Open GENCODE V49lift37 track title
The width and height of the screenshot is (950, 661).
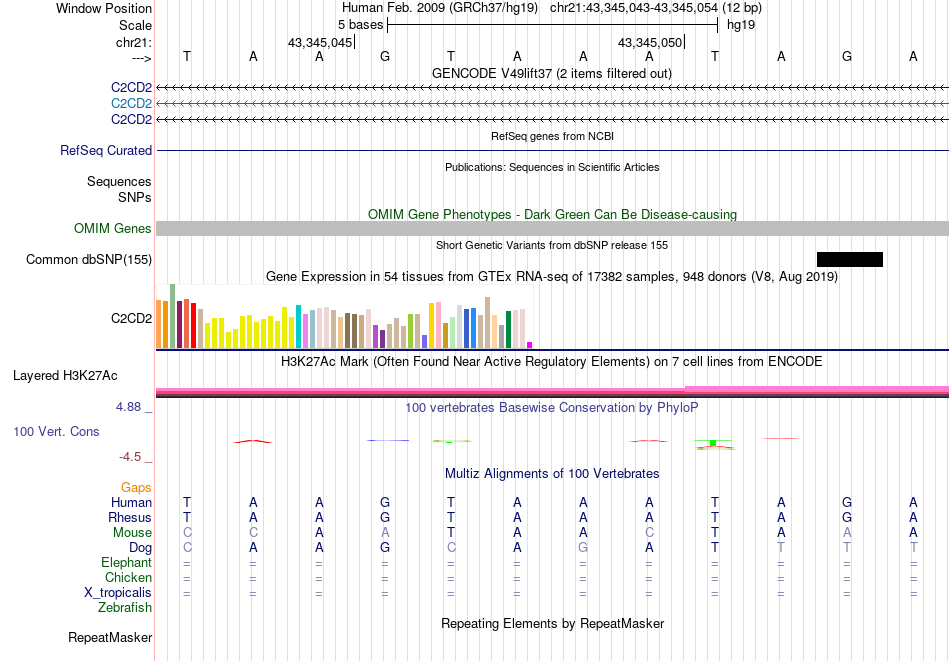click(x=551, y=73)
